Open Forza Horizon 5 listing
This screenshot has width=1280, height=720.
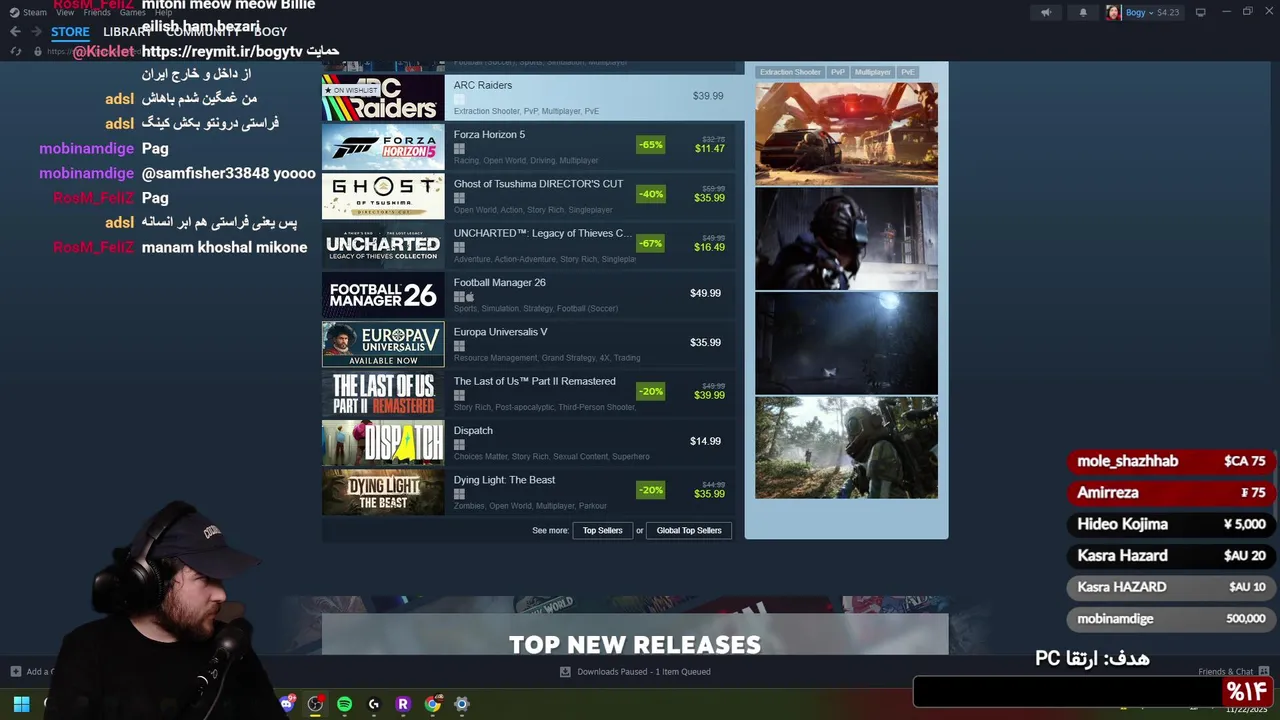pos(528,147)
